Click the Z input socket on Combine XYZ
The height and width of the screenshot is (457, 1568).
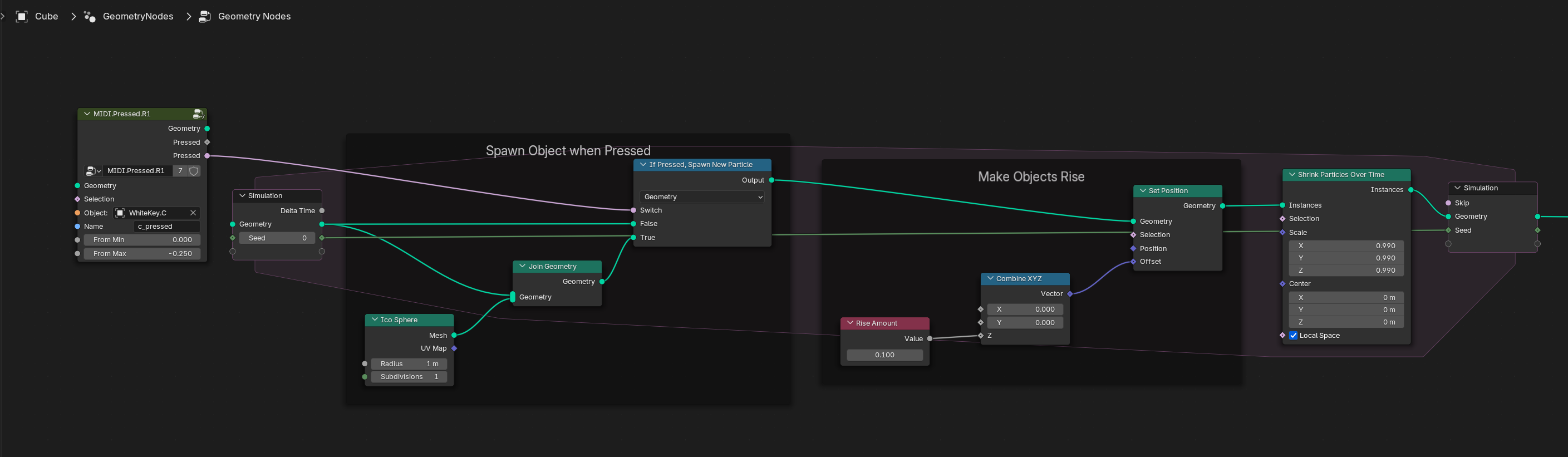pyautogui.click(x=981, y=336)
